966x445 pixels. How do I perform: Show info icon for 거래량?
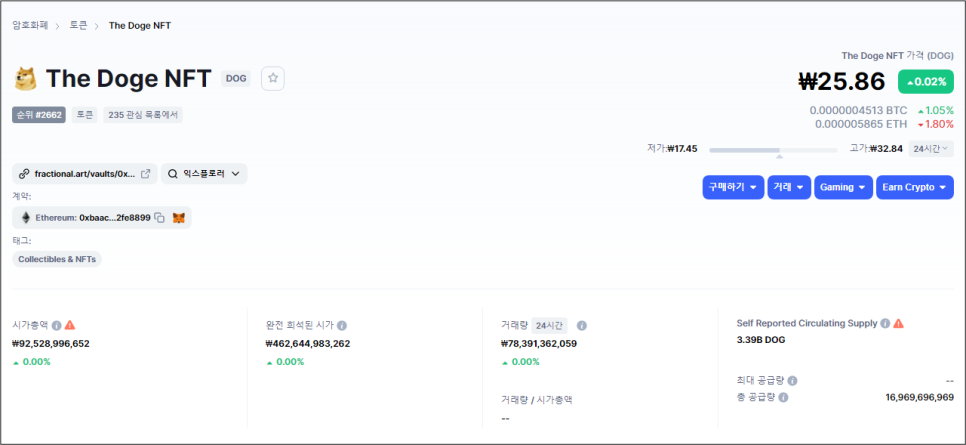pyautogui.click(x=582, y=325)
